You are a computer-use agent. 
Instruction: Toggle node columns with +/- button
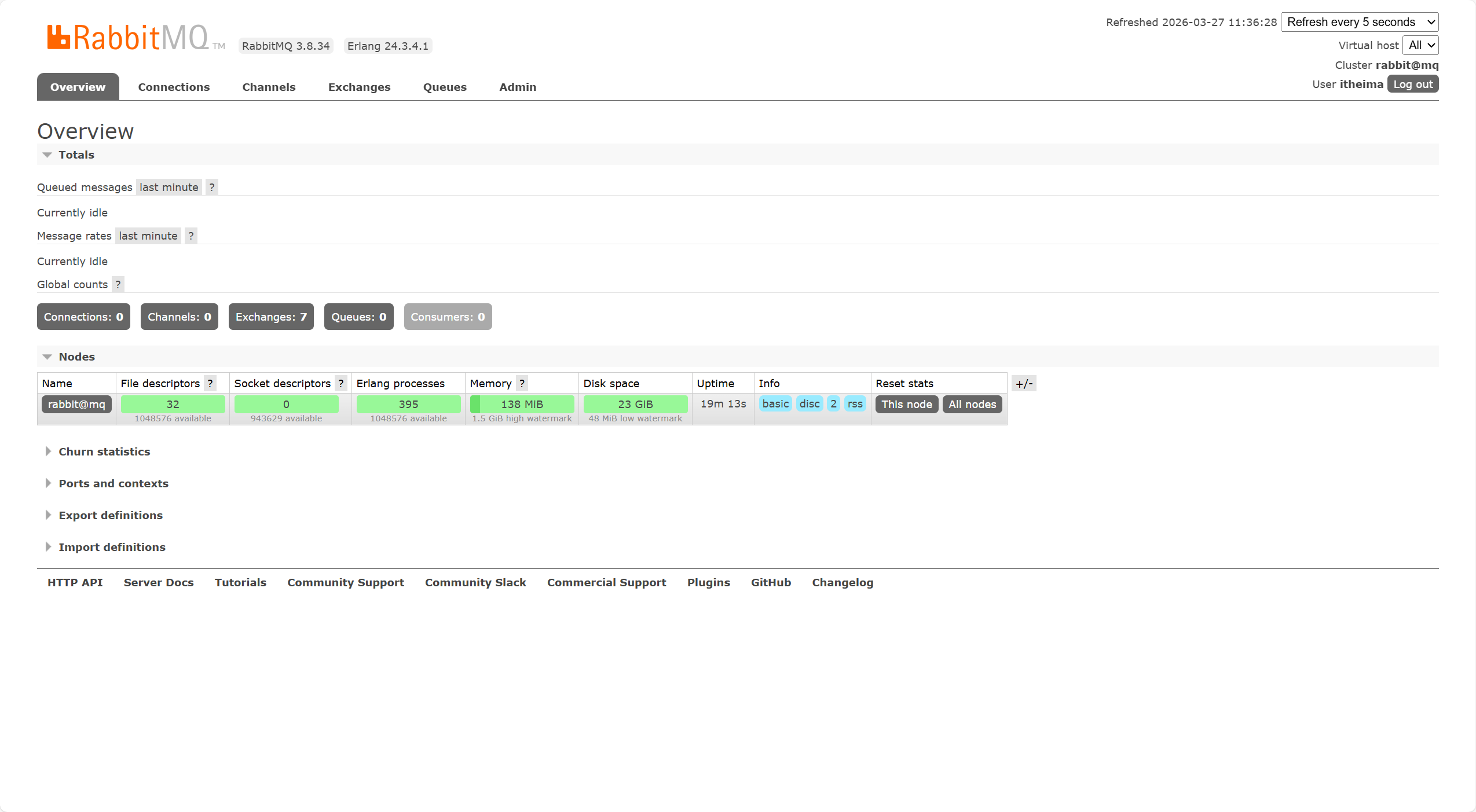pyautogui.click(x=1024, y=383)
